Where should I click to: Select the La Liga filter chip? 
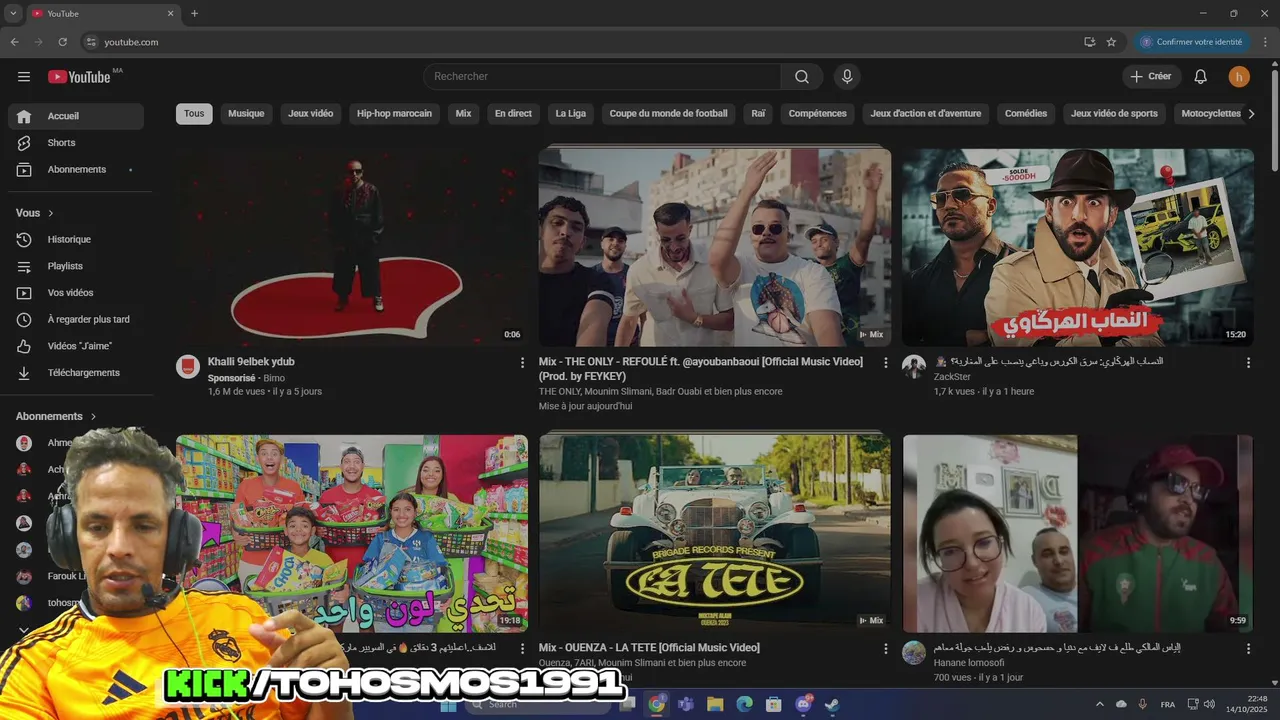(571, 114)
